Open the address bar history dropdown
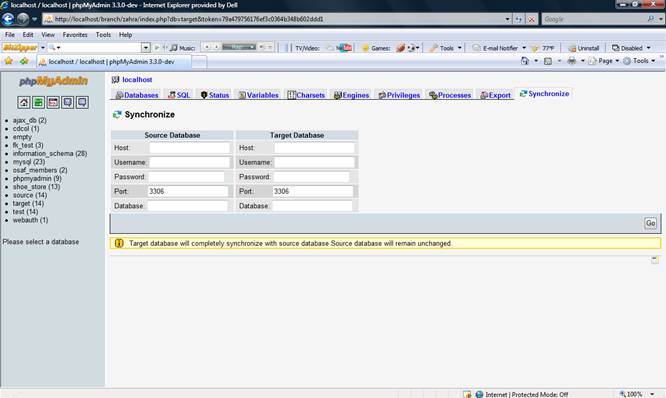666x398 pixels. [507, 19]
